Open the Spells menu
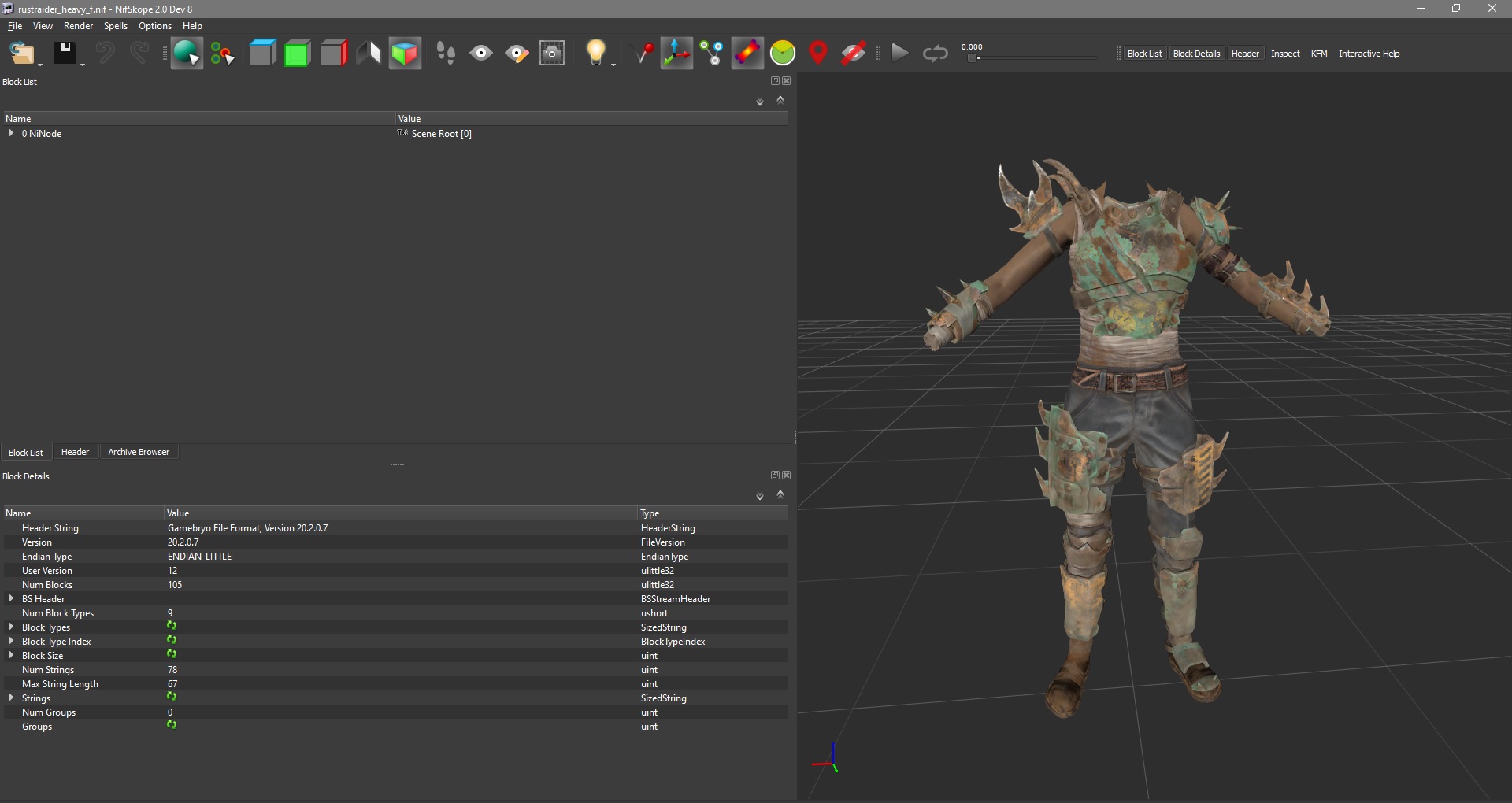 pos(116,26)
